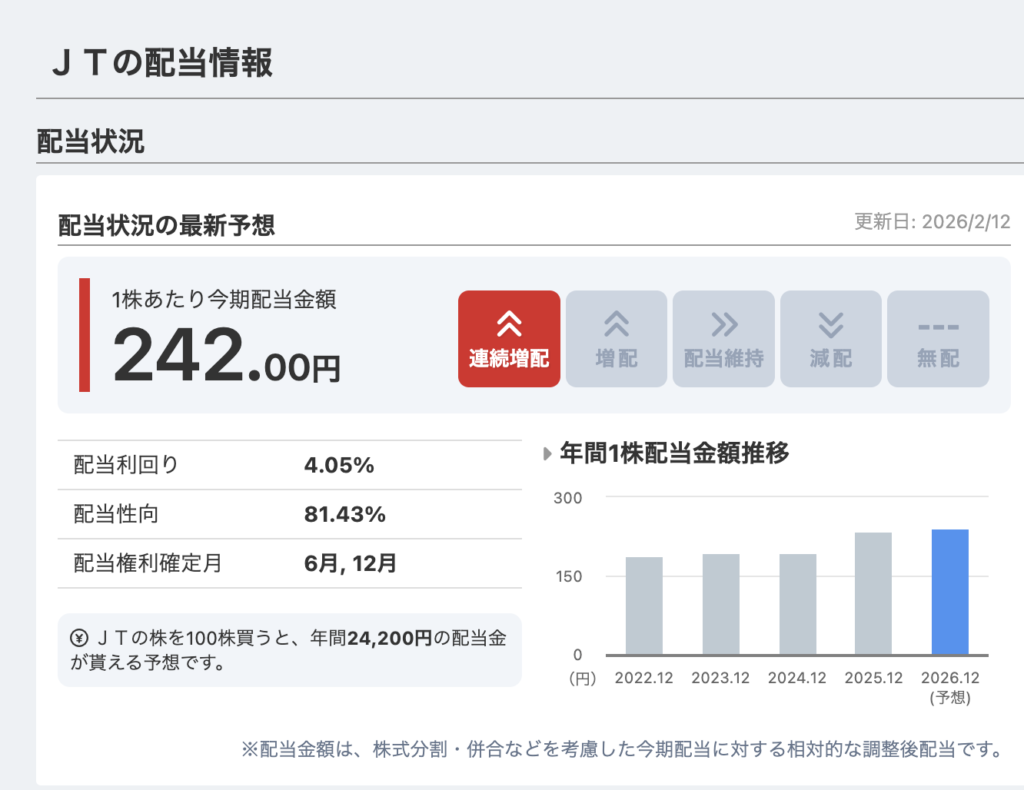This screenshot has width=1024, height=790.
Task: Click the yen circle icon in dividend note
Action: pyautogui.click(x=79, y=638)
